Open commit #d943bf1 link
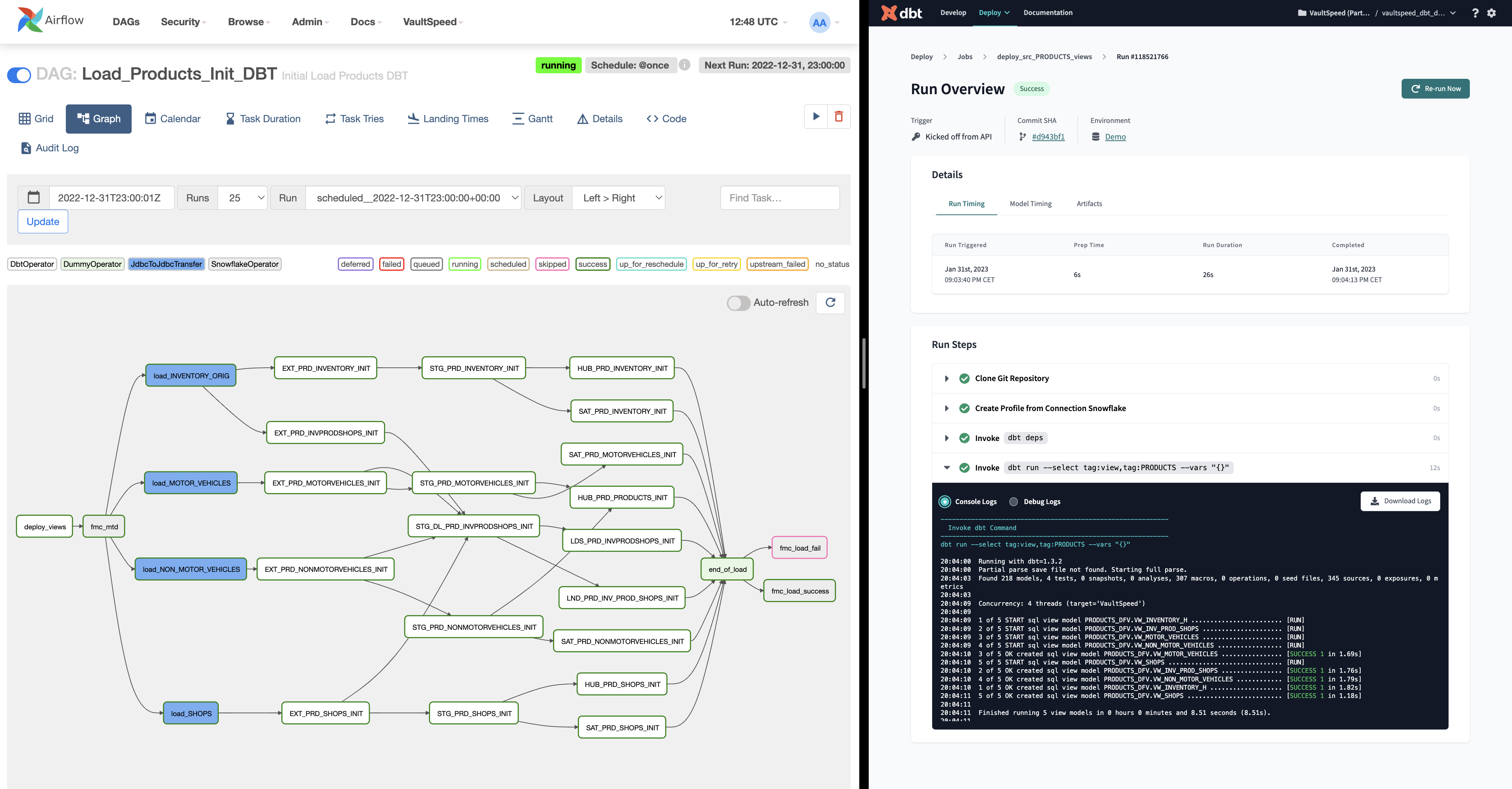The image size is (1512, 789). pyautogui.click(x=1048, y=137)
